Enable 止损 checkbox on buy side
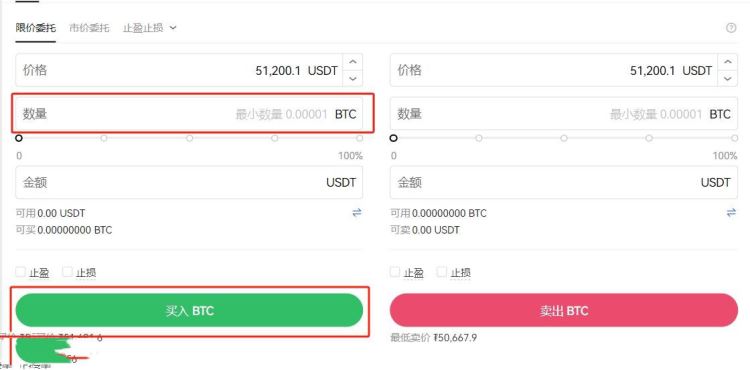Screen dimensions: 750x370 tap(67, 272)
